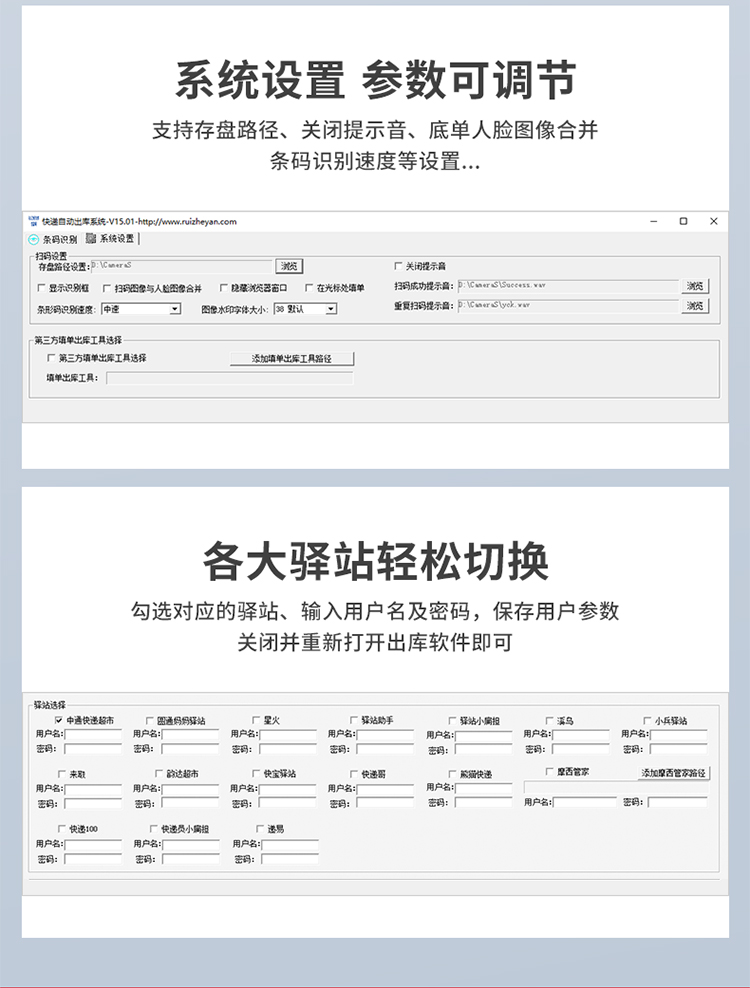Check 隐藏浏览器窗口 option
This screenshot has height=988, width=750.
pyautogui.click(x=224, y=288)
